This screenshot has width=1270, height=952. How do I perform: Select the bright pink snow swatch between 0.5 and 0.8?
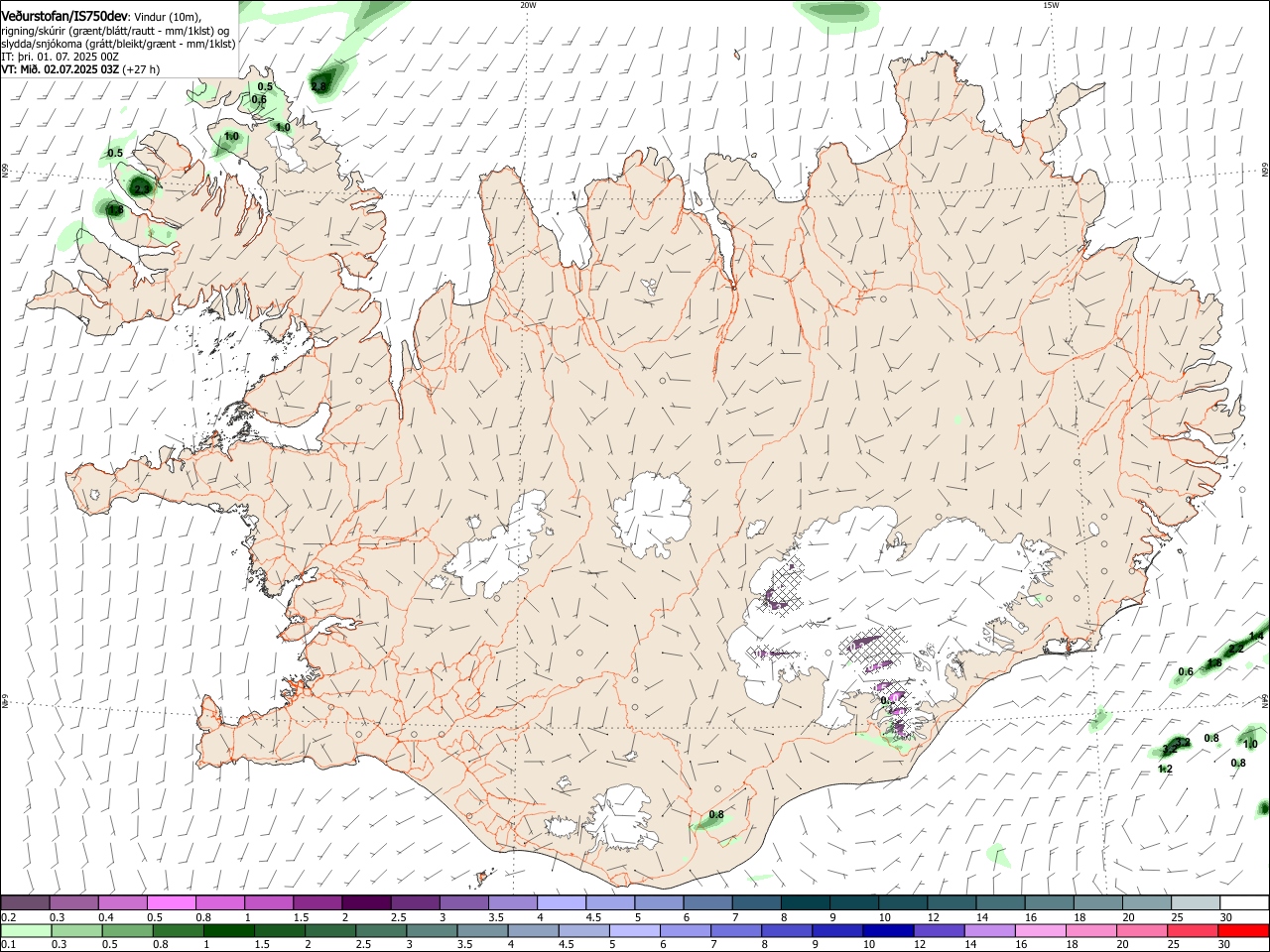(x=171, y=903)
